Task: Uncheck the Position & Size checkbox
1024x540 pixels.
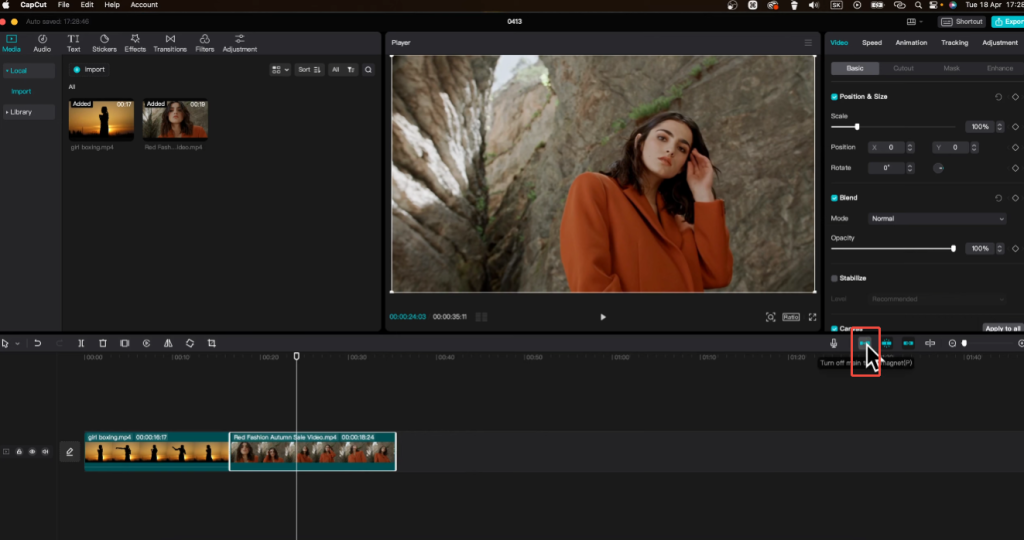Action: pos(835,97)
